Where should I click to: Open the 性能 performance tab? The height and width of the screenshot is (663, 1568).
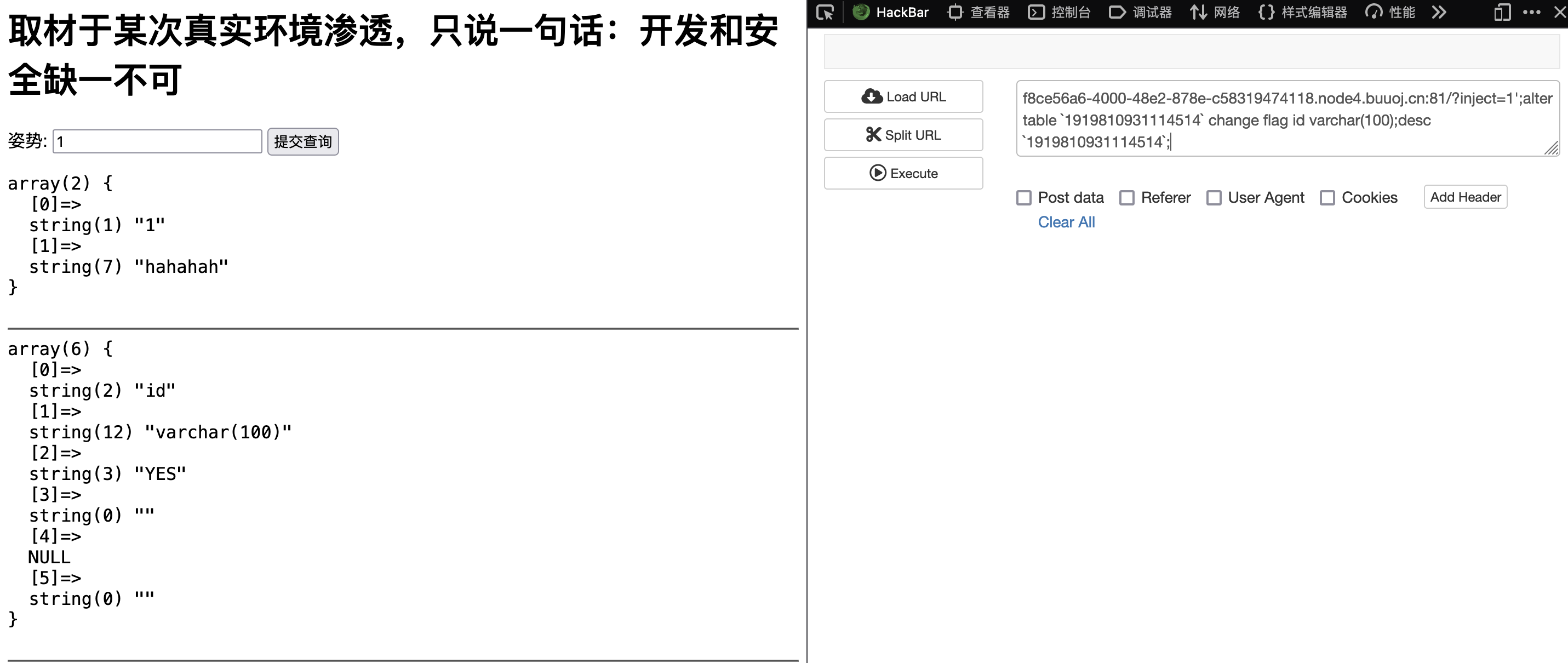coord(1389,12)
